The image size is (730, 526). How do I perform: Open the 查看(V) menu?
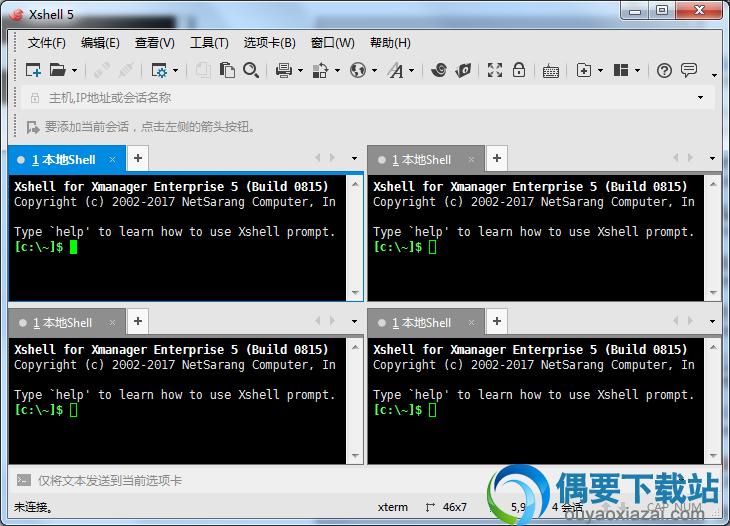pos(155,43)
